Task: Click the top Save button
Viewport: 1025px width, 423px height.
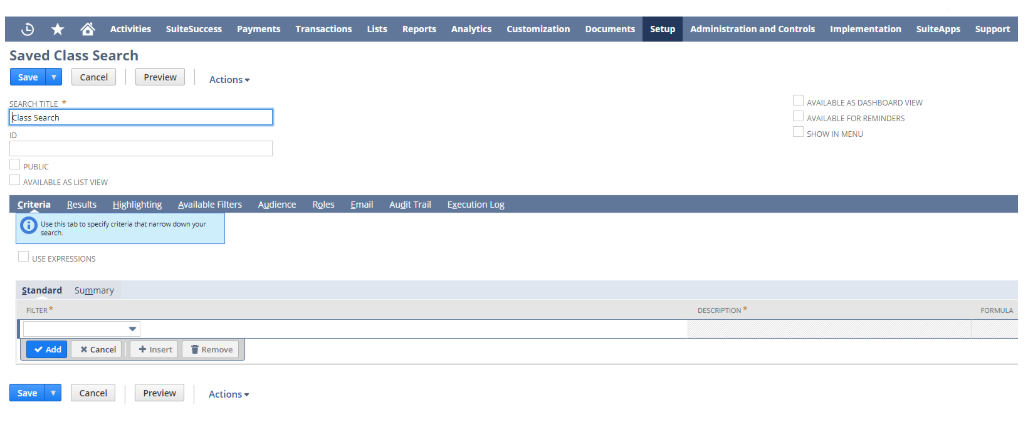Action: click(x=27, y=77)
